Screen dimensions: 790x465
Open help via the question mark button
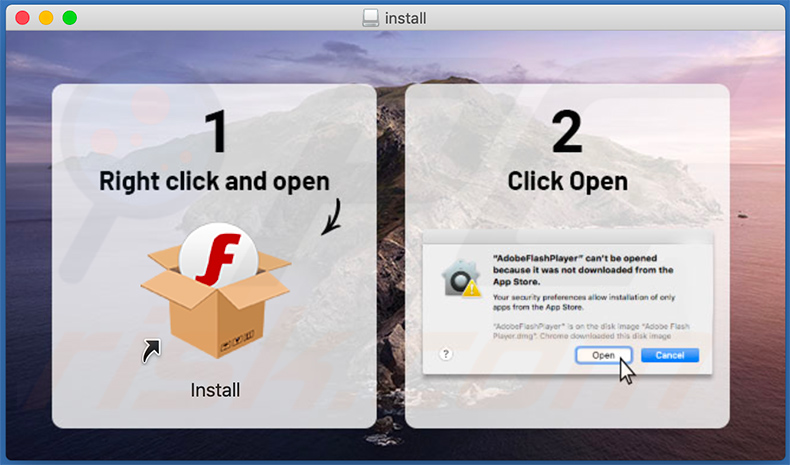pos(445,354)
